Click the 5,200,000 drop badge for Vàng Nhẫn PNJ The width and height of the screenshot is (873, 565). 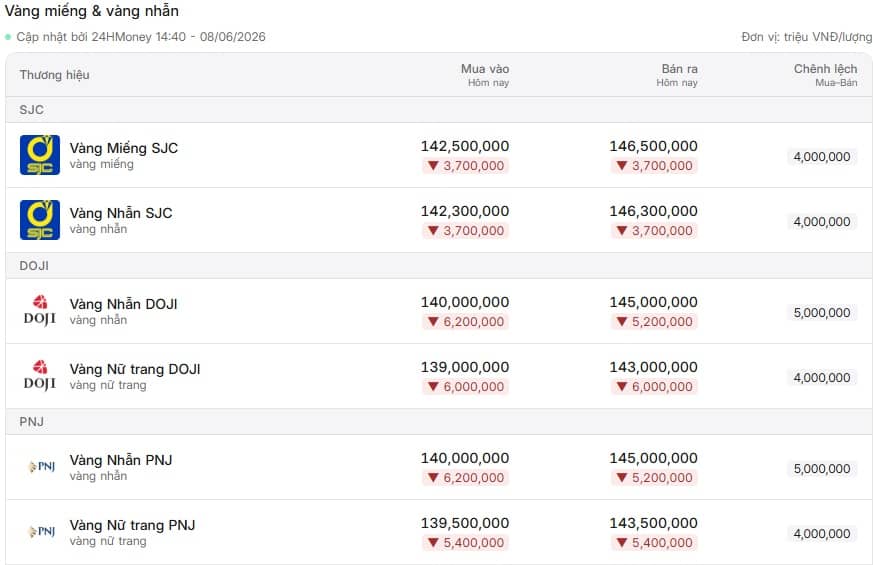[x=654, y=477]
